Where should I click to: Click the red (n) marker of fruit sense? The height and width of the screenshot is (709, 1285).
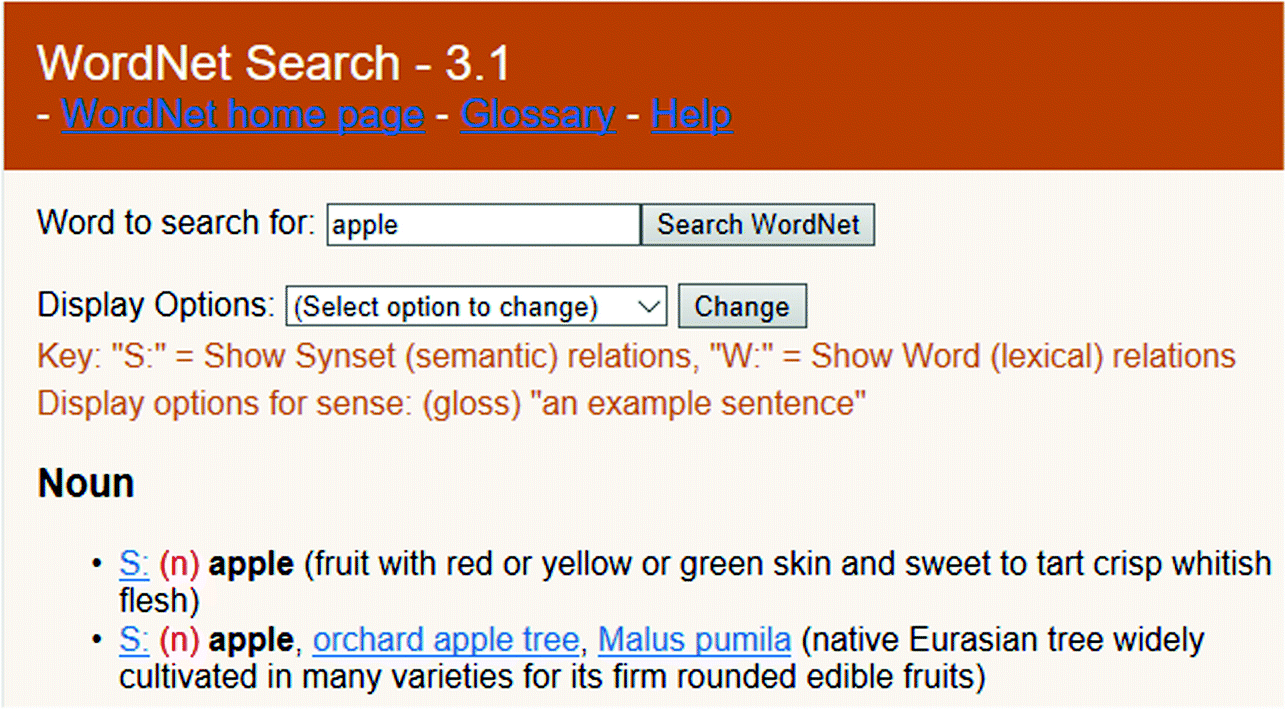coord(179,564)
